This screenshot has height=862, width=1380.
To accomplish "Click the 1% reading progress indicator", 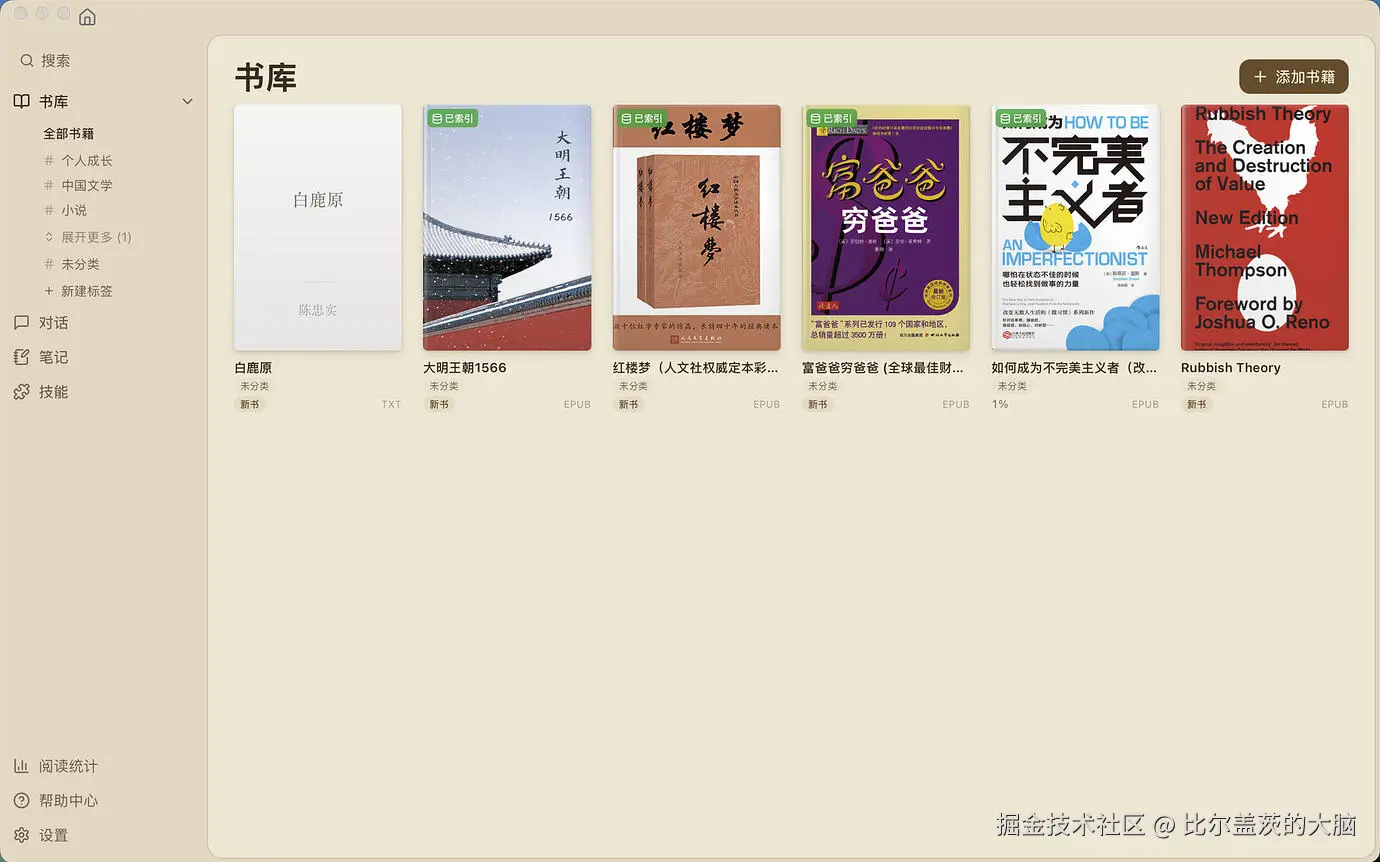I will coord(1001,405).
